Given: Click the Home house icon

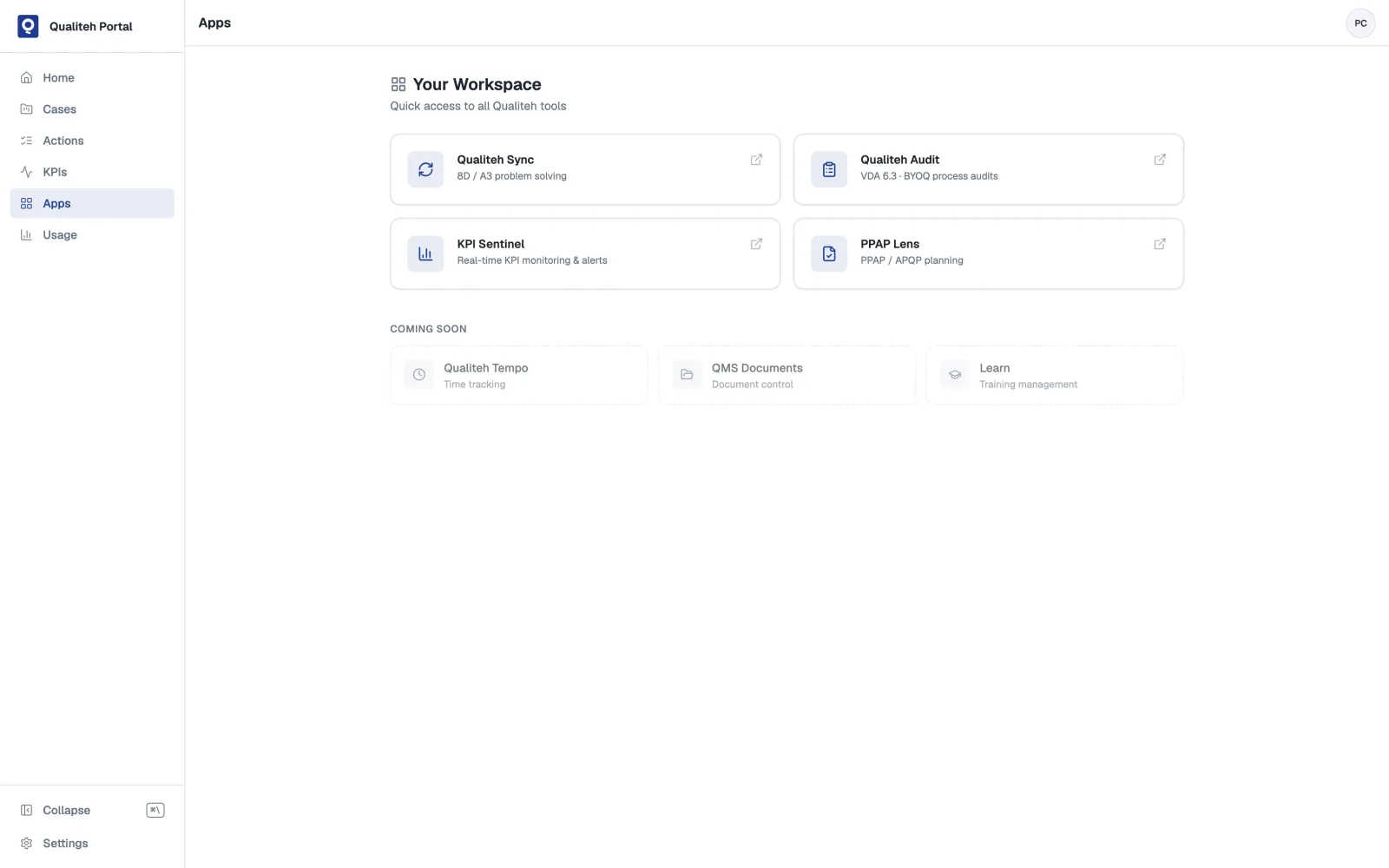Looking at the screenshot, I should coord(26,78).
